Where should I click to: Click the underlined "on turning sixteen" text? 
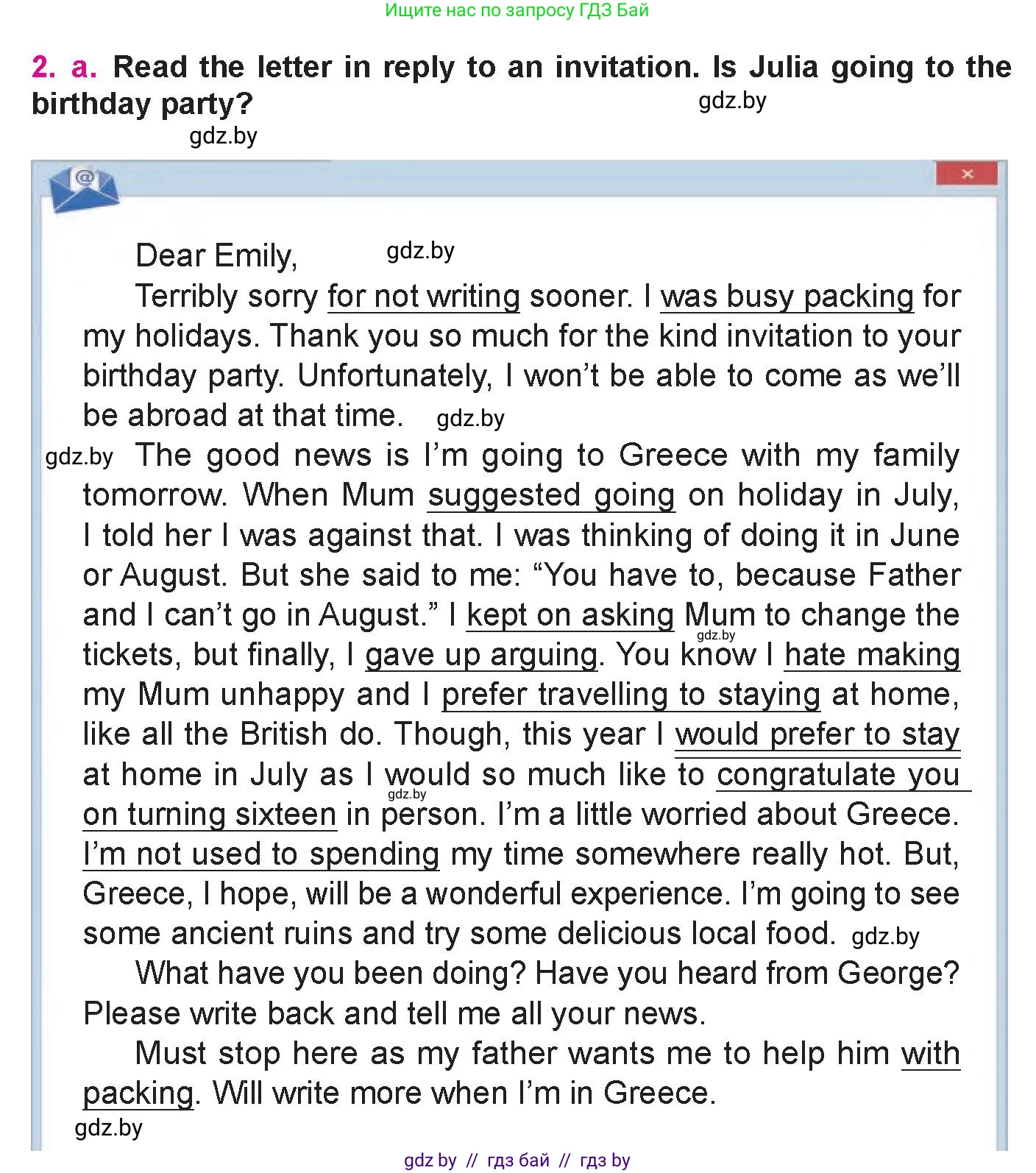(x=210, y=815)
